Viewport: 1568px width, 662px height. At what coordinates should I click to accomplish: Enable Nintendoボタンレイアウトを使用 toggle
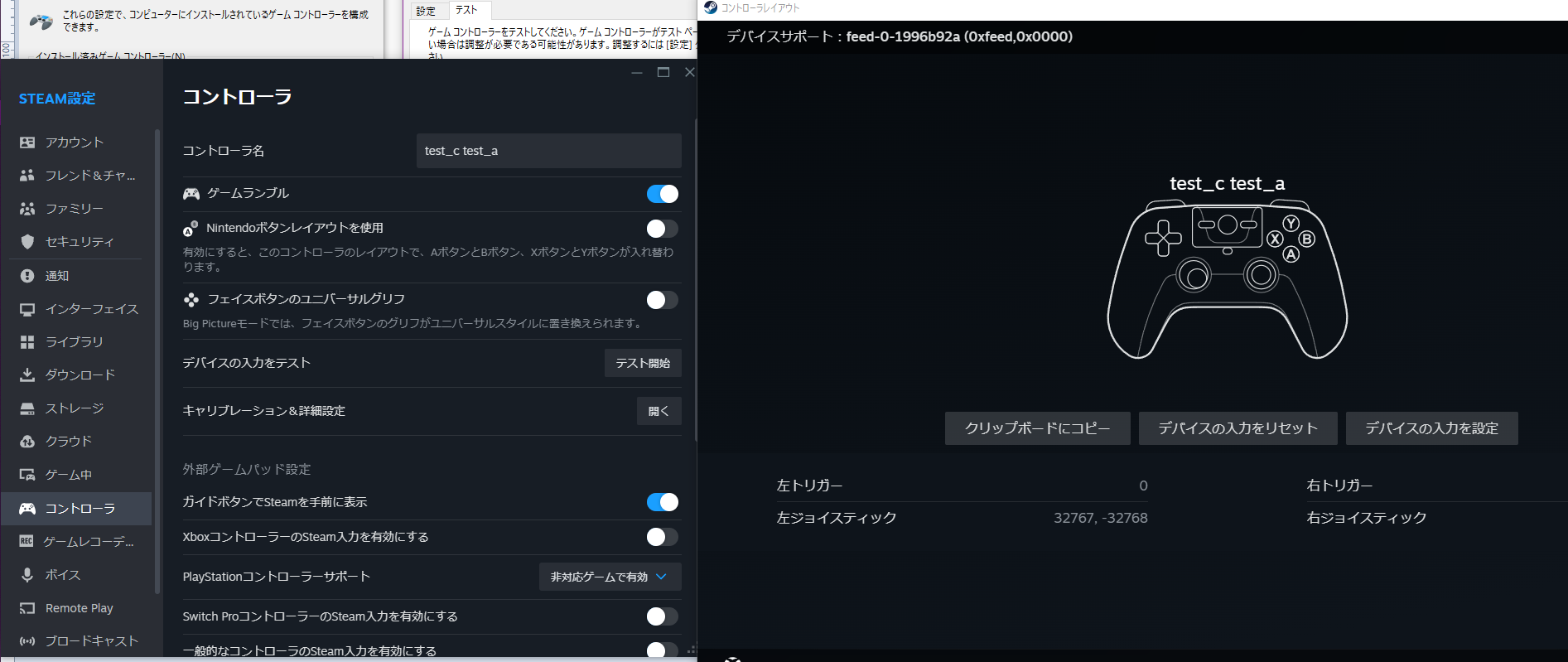pyautogui.click(x=663, y=229)
